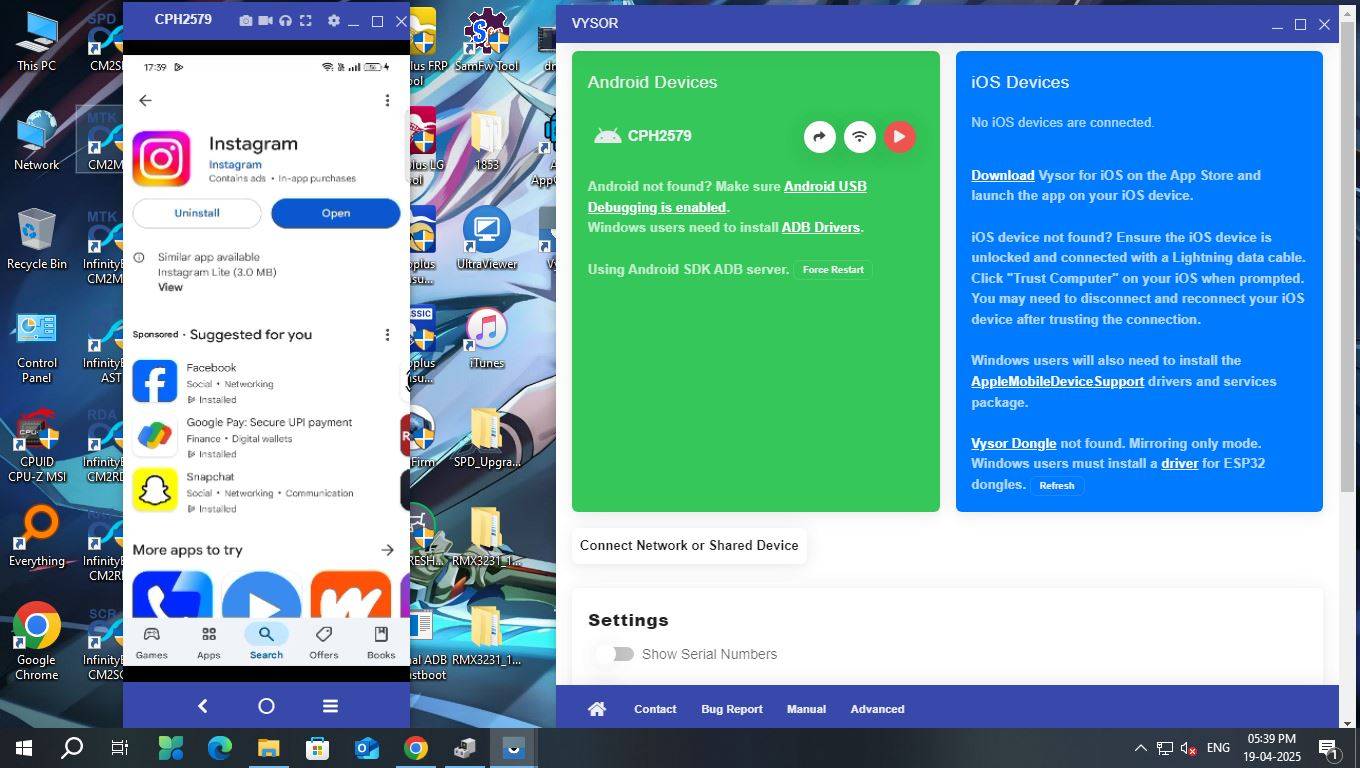Open Bug Report in the Vysor footer
Image resolution: width=1360 pixels, height=768 pixels.
point(732,709)
